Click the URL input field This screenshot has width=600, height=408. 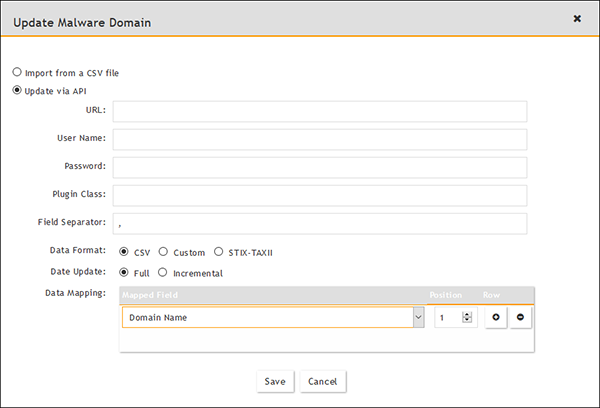pyautogui.click(x=320, y=111)
